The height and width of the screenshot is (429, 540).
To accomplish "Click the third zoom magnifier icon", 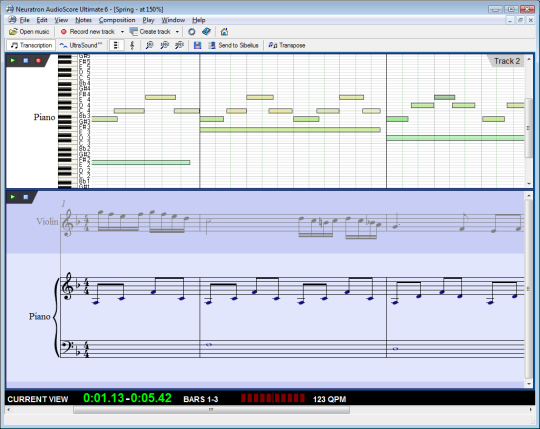I will 179,45.
